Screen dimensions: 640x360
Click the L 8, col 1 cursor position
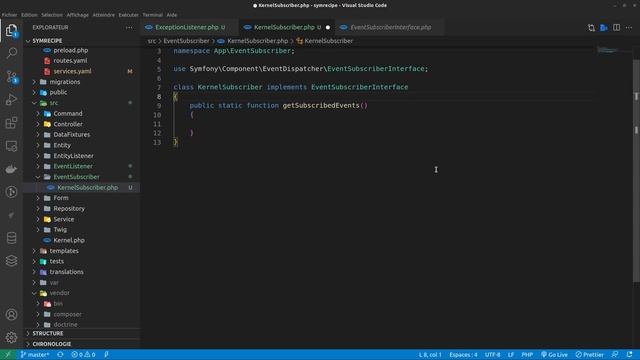click(x=430, y=355)
